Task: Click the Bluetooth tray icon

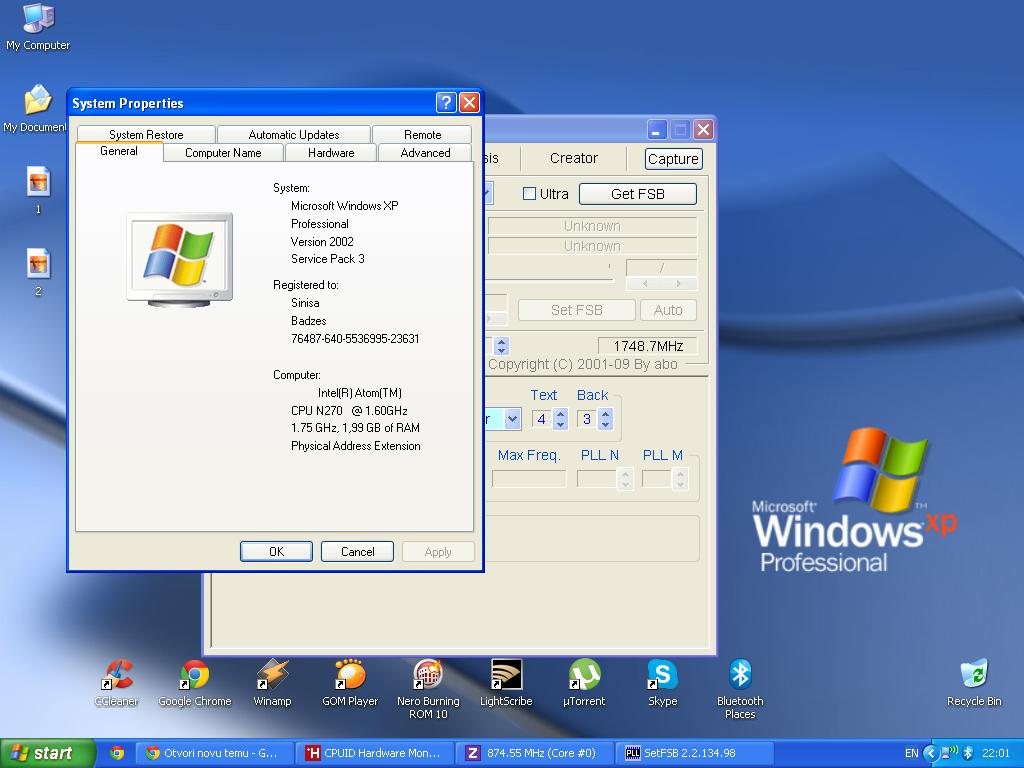Action: [968, 753]
